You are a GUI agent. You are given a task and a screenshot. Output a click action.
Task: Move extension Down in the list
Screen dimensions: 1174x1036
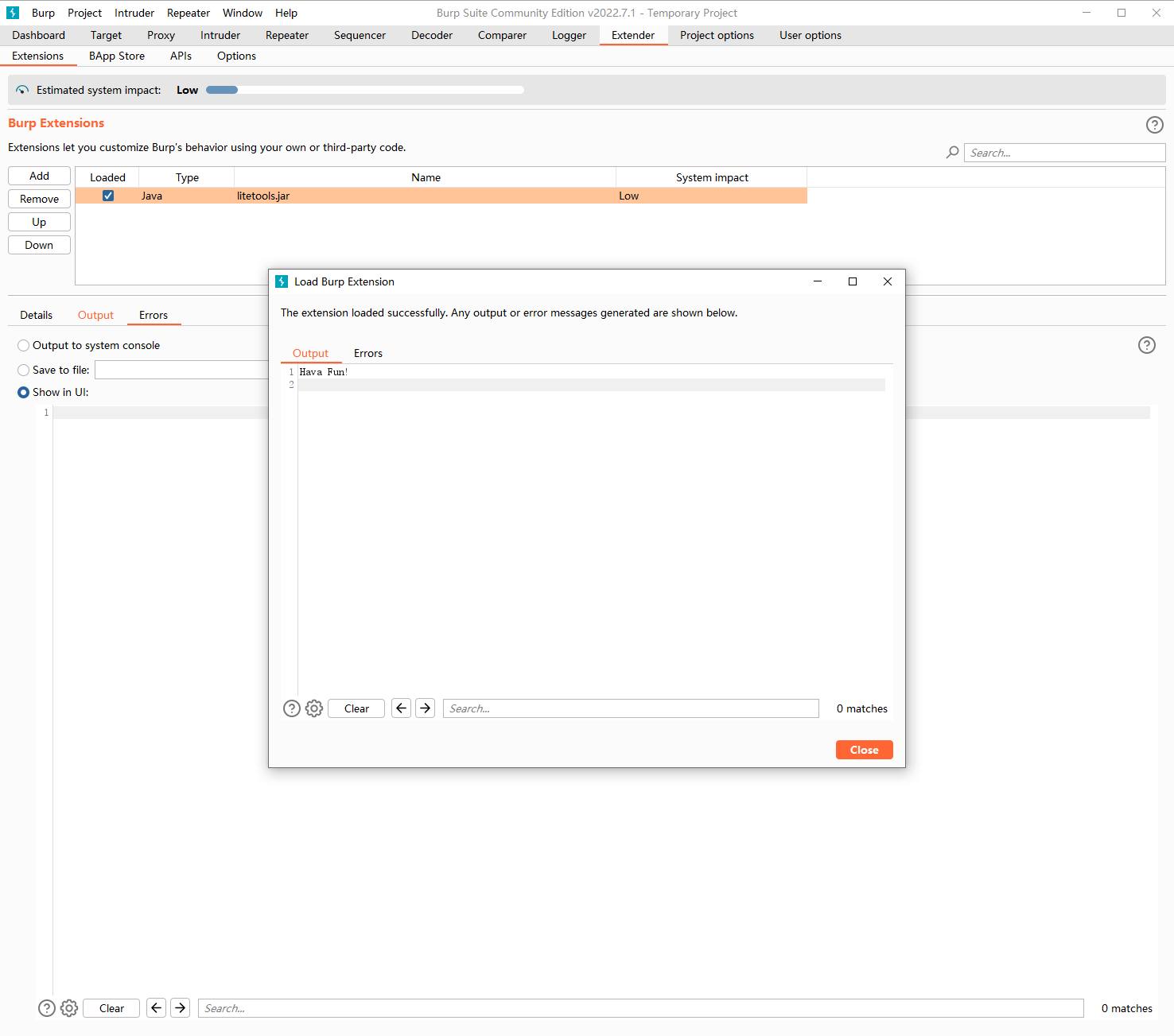(39, 245)
